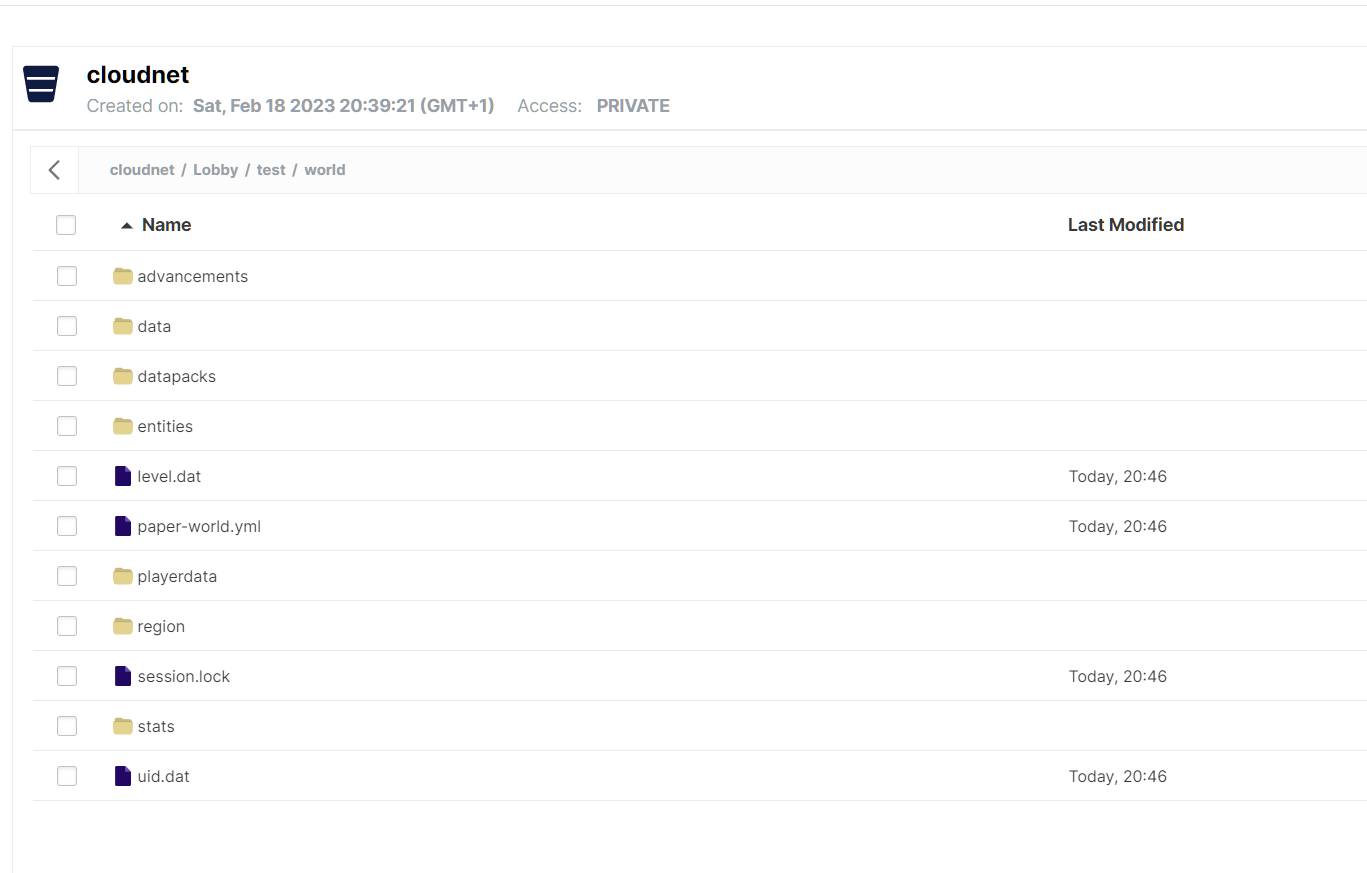Check the data row checkbox

67,326
